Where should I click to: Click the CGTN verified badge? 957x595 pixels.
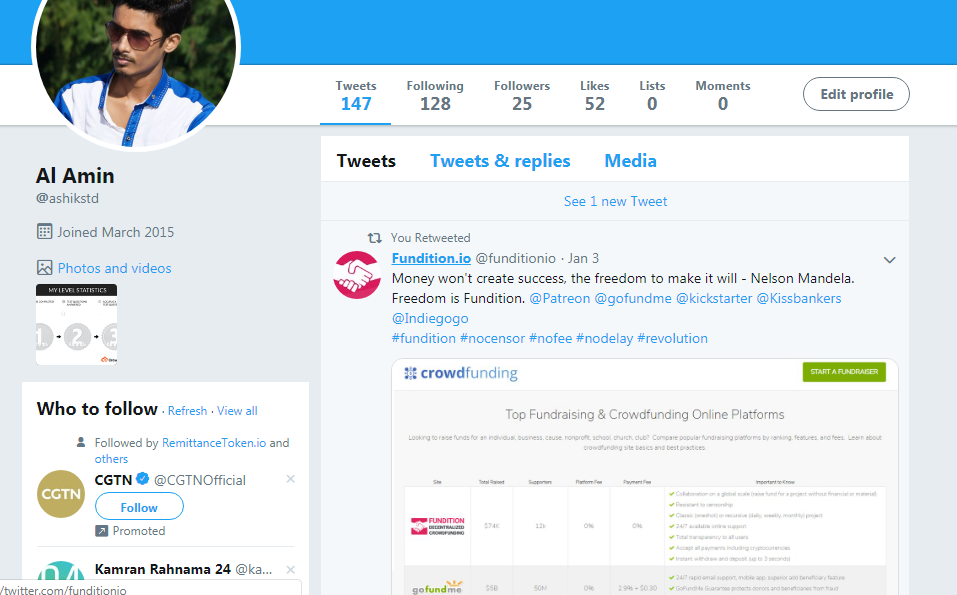tap(142, 478)
